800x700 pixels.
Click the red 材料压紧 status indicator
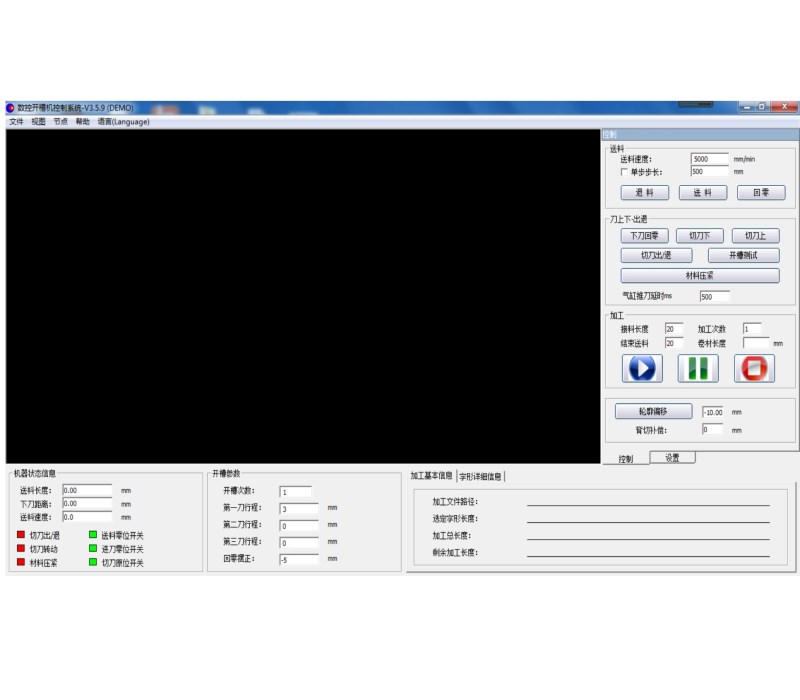(x=20, y=562)
